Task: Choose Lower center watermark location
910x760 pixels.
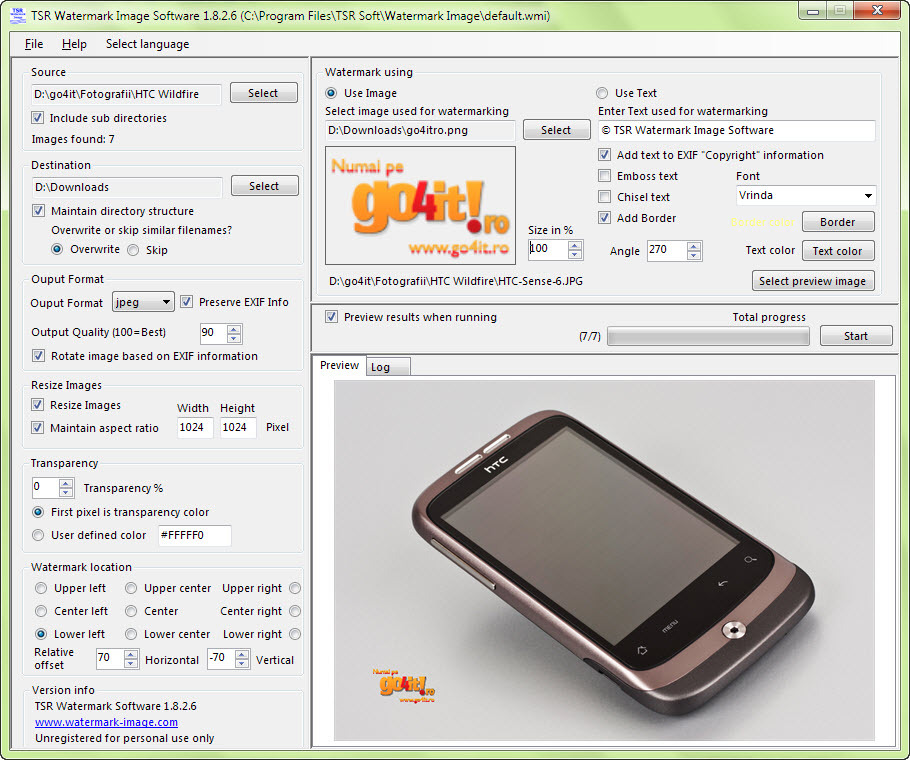Action: (x=131, y=634)
